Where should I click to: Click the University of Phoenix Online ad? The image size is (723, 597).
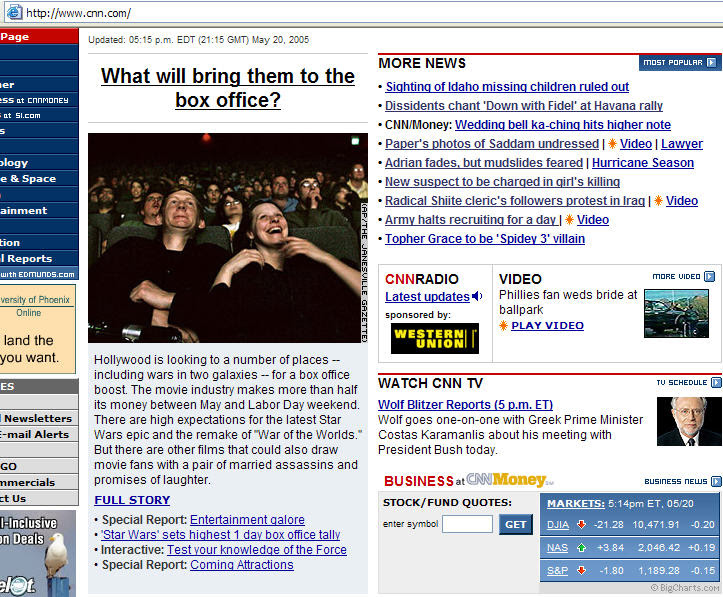(38, 329)
